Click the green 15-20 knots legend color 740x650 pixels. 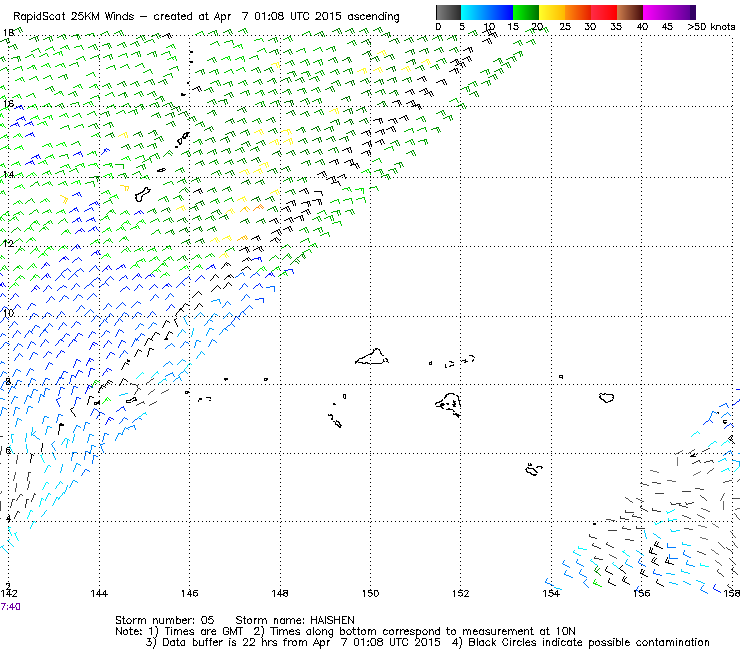click(526, 12)
